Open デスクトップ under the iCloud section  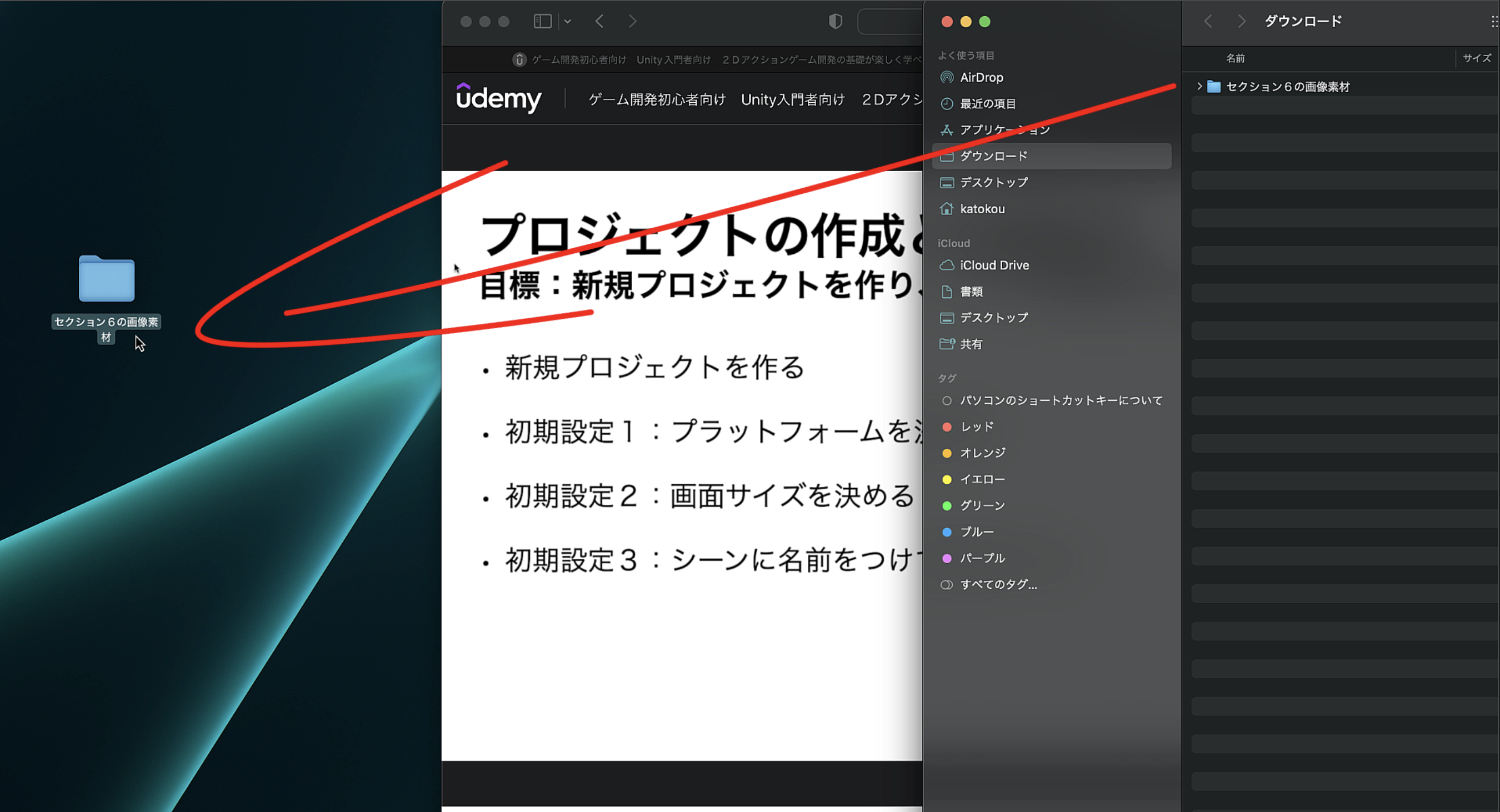pos(1051,317)
